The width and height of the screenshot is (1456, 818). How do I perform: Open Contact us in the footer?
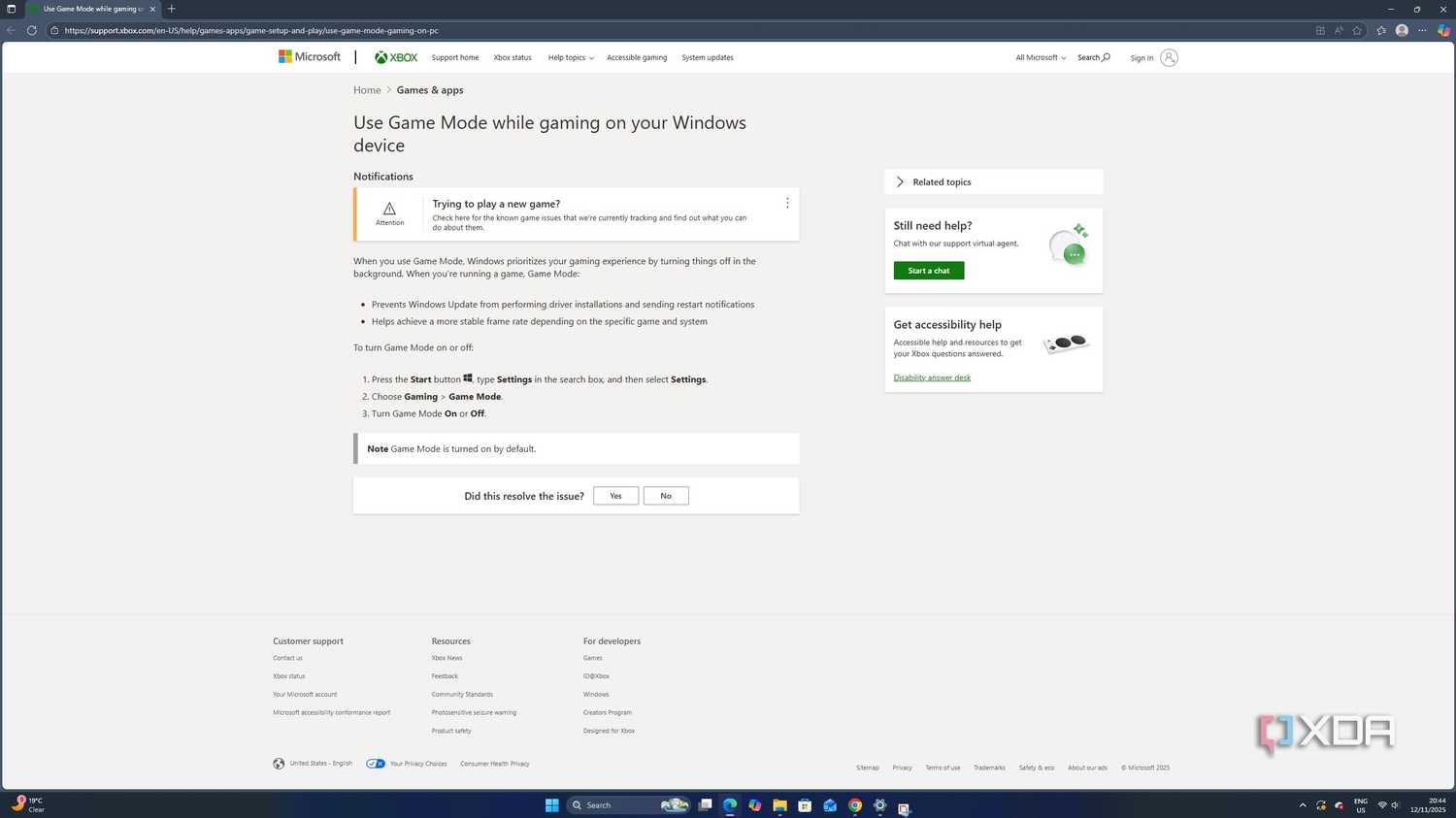[287, 658]
